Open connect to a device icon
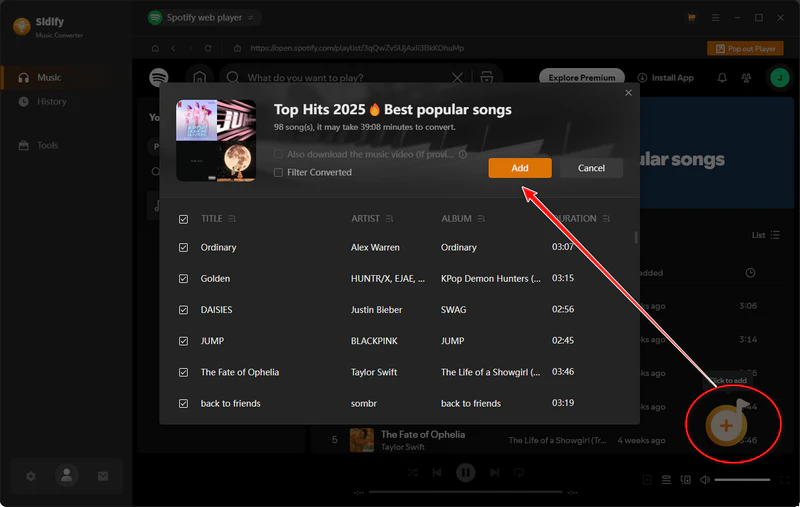The height and width of the screenshot is (507, 800). [686, 479]
